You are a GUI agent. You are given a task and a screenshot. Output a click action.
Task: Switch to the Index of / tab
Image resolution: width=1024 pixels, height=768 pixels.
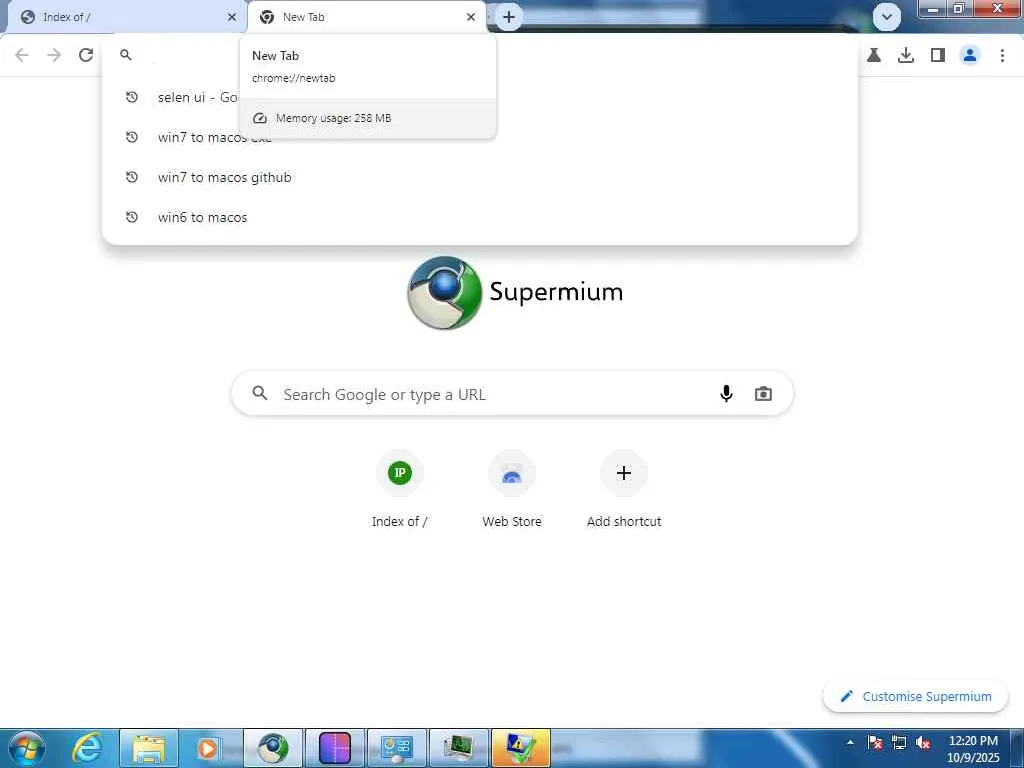(124, 17)
